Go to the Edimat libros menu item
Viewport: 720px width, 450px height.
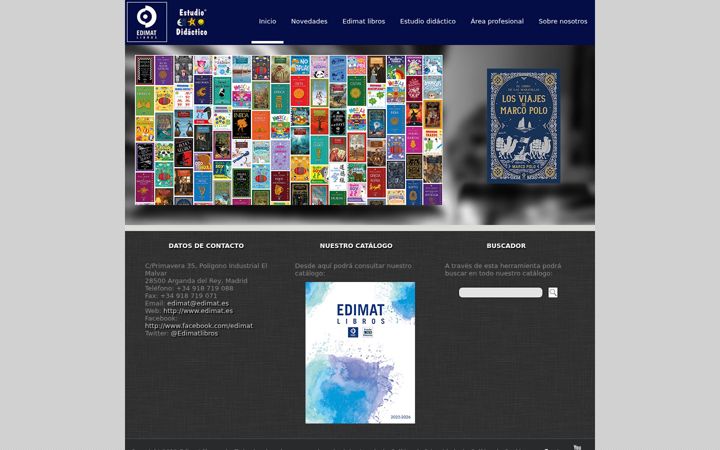tap(364, 21)
